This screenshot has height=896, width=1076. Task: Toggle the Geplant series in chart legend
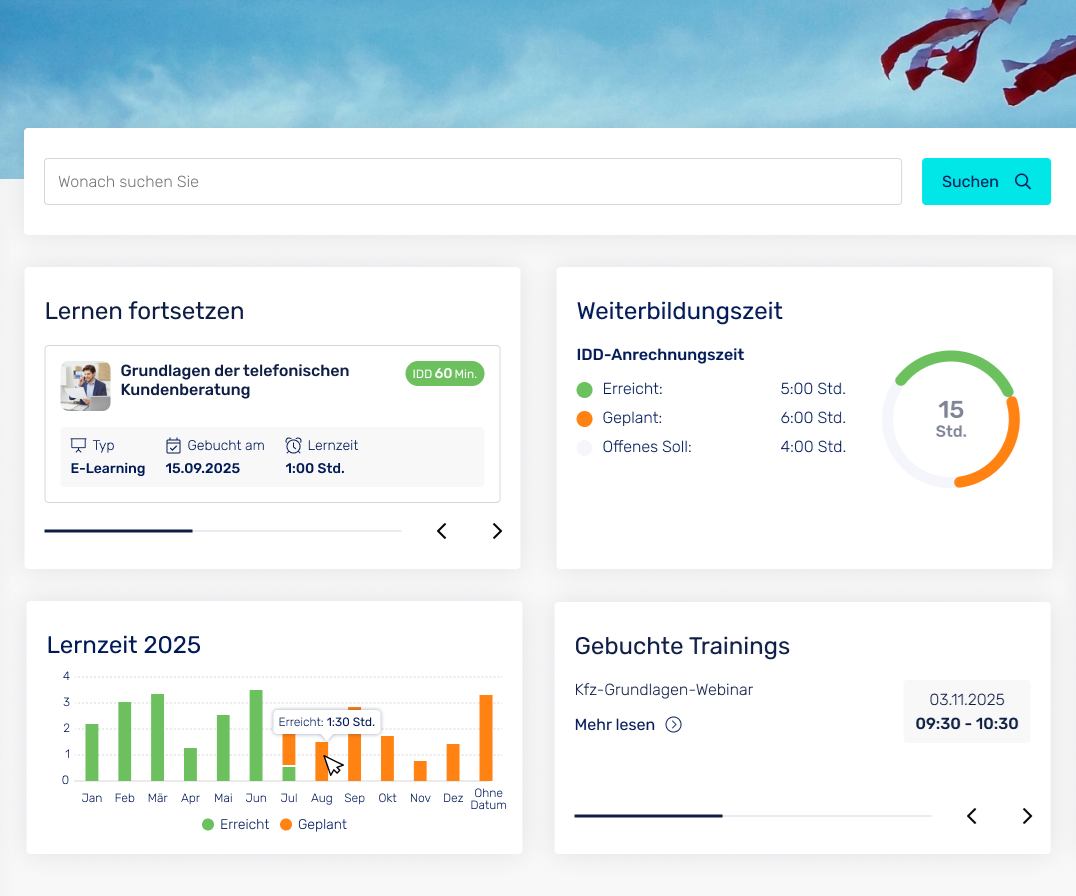313,824
